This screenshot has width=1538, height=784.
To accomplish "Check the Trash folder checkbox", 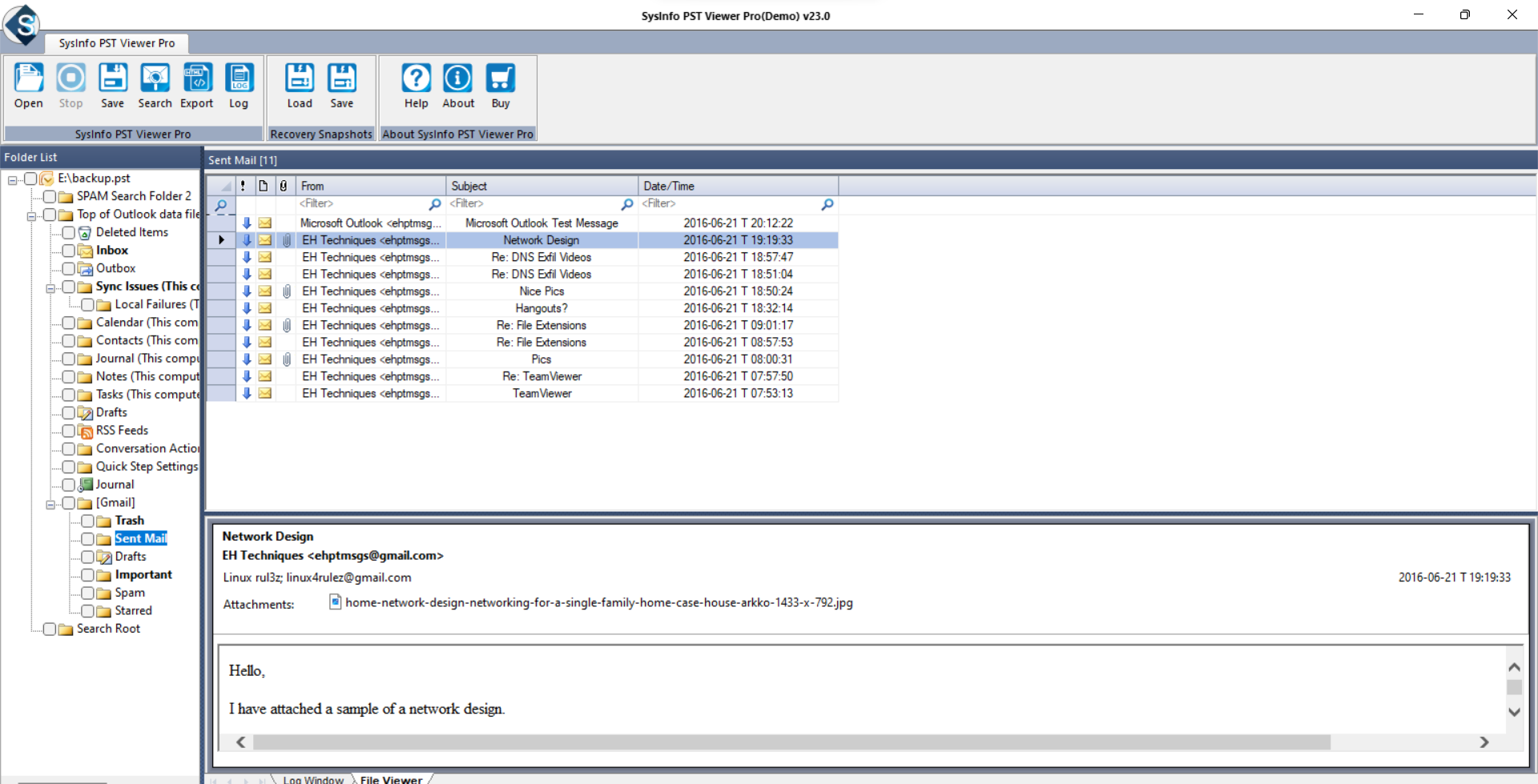I will point(88,521).
